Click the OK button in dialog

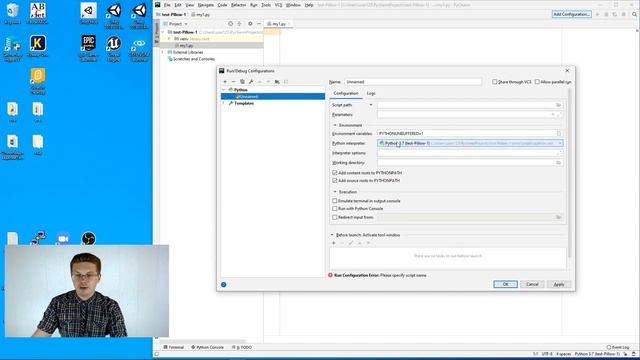[x=505, y=284]
